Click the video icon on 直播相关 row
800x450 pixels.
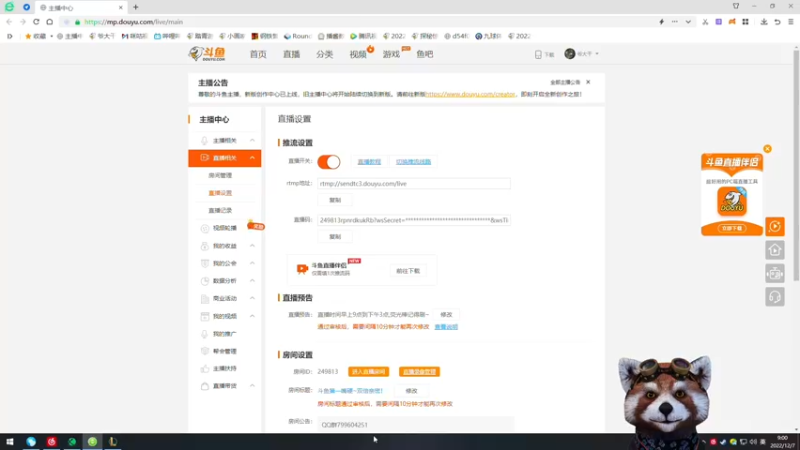point(204,158)
